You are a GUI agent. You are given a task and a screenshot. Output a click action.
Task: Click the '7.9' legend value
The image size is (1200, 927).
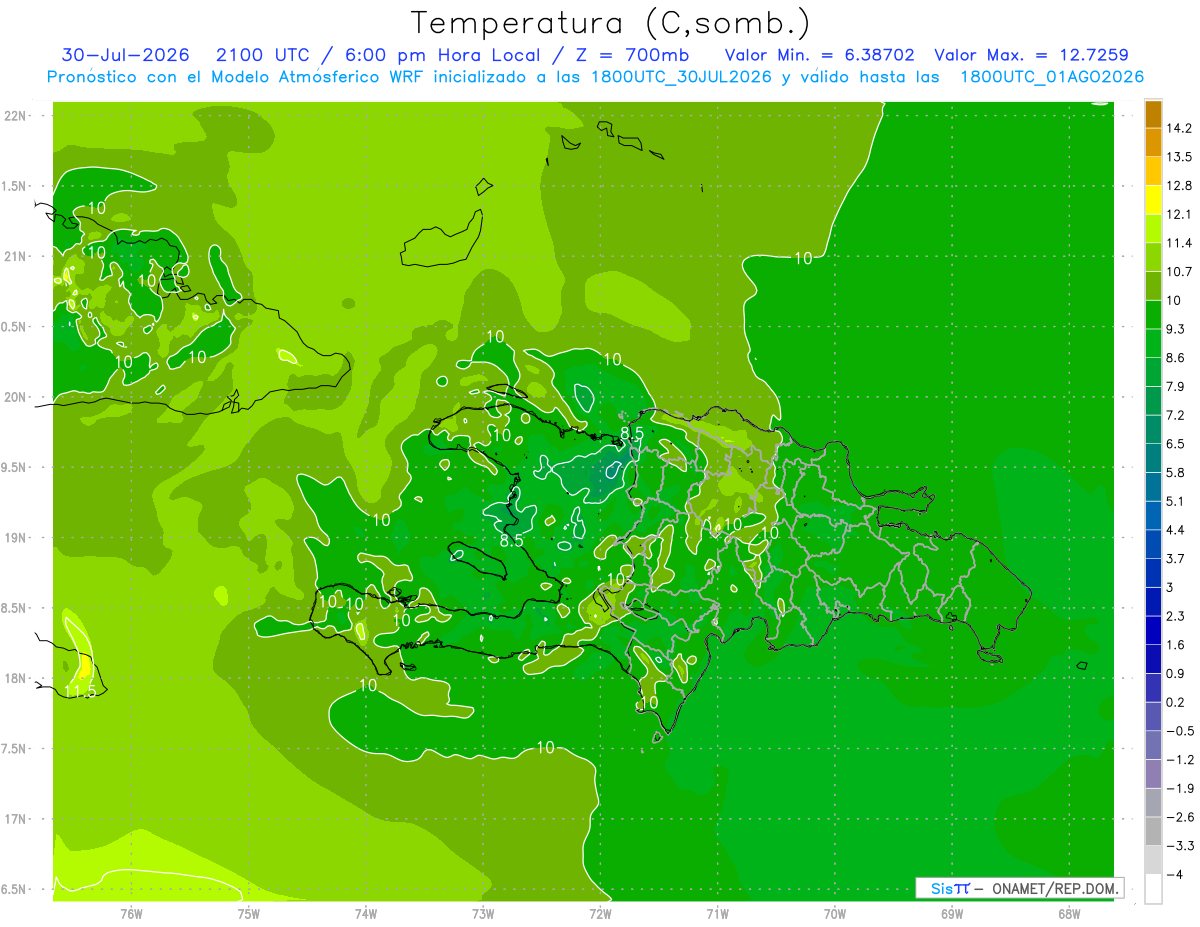[1175, 387]
